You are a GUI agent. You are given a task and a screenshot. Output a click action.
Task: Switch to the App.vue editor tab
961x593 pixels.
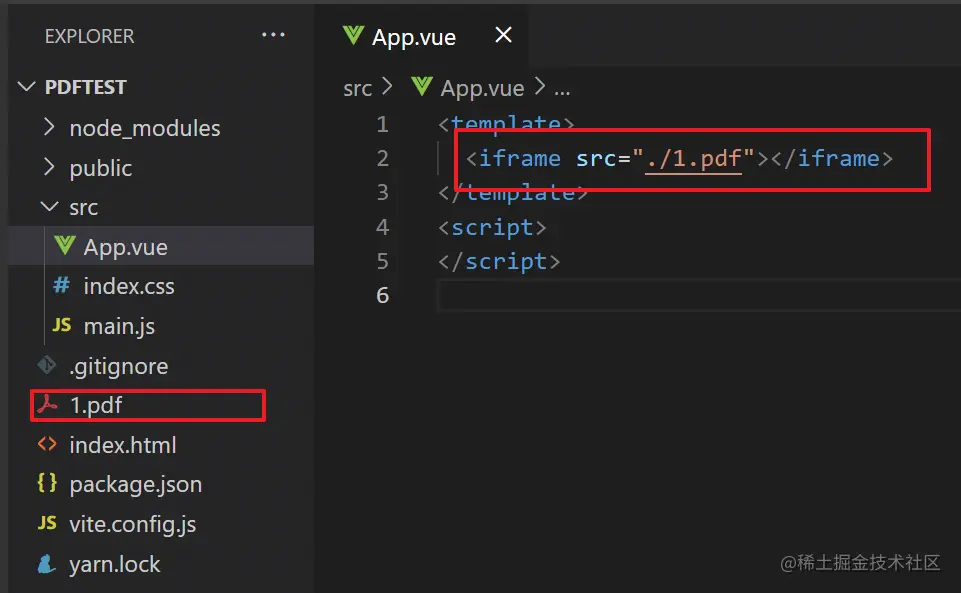tap(413, 37)
